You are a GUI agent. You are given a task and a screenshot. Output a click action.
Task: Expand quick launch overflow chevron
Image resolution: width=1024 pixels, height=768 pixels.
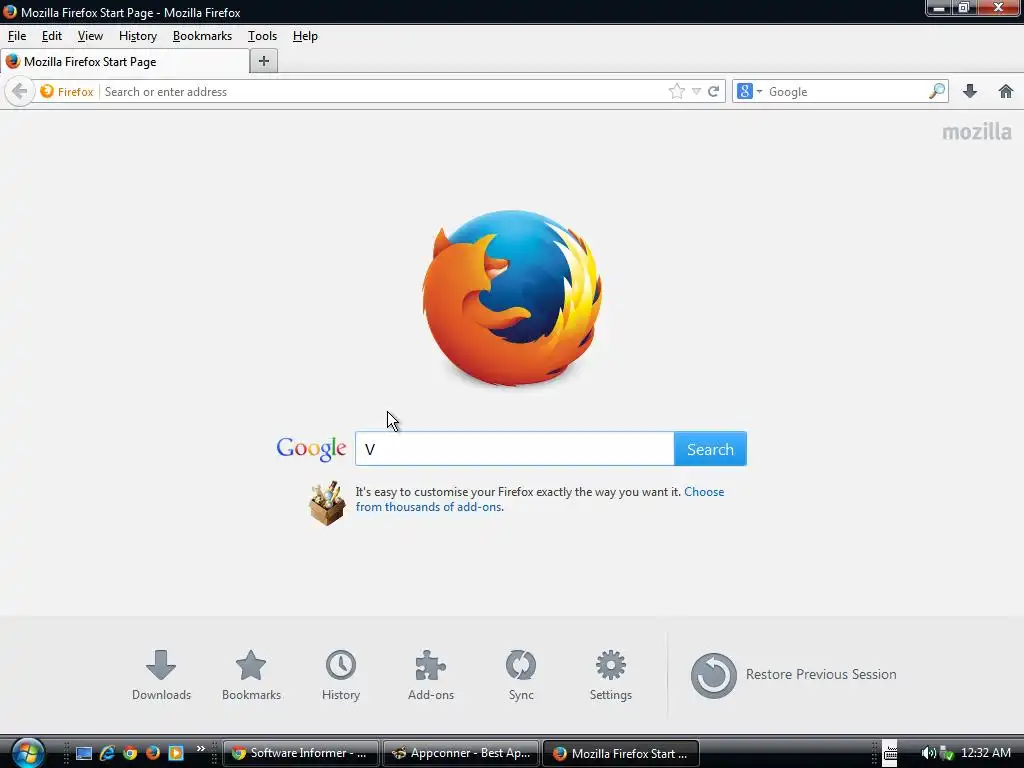(x=200, y=749)
